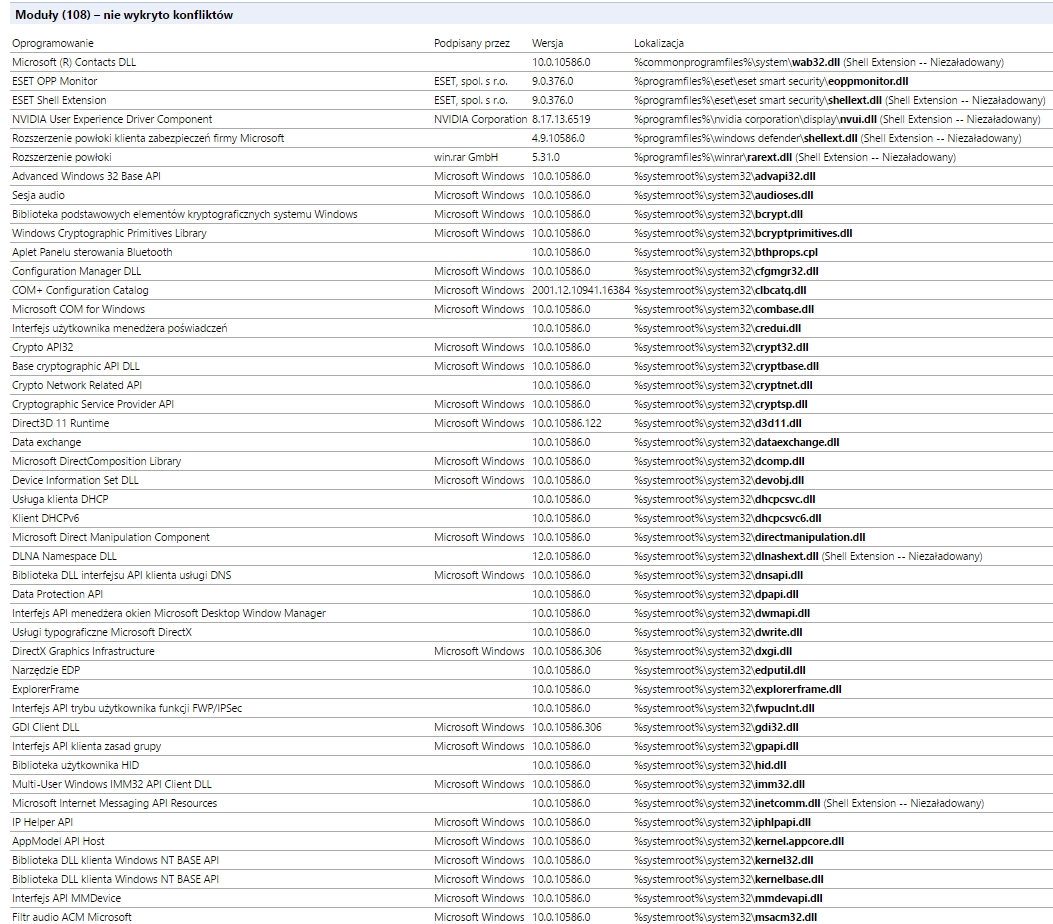Select the ExplorerFrame module name
Screen dimensions: 1053x924
45,690
